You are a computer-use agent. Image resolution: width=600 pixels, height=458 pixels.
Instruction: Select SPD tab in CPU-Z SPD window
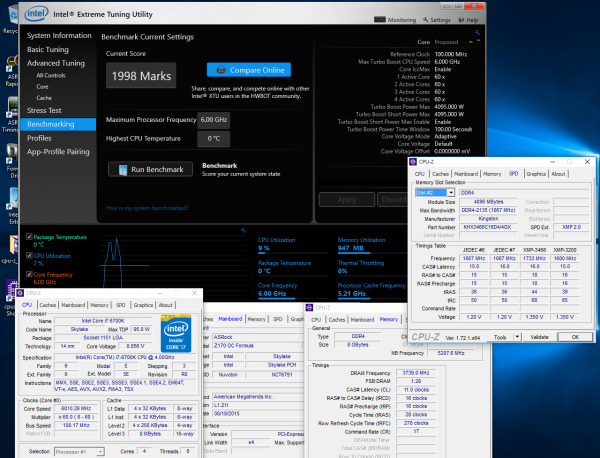(x=514, y=173)
